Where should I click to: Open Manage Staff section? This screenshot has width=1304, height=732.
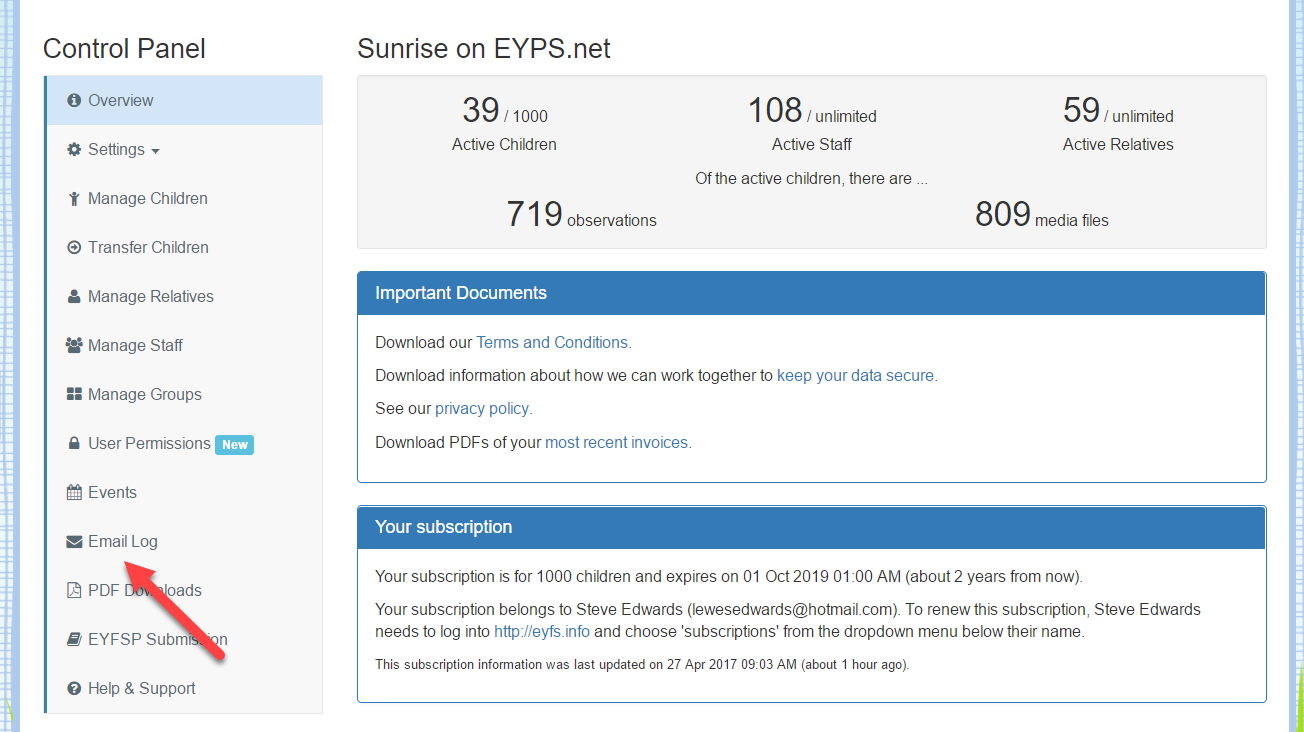pos(185,345)
